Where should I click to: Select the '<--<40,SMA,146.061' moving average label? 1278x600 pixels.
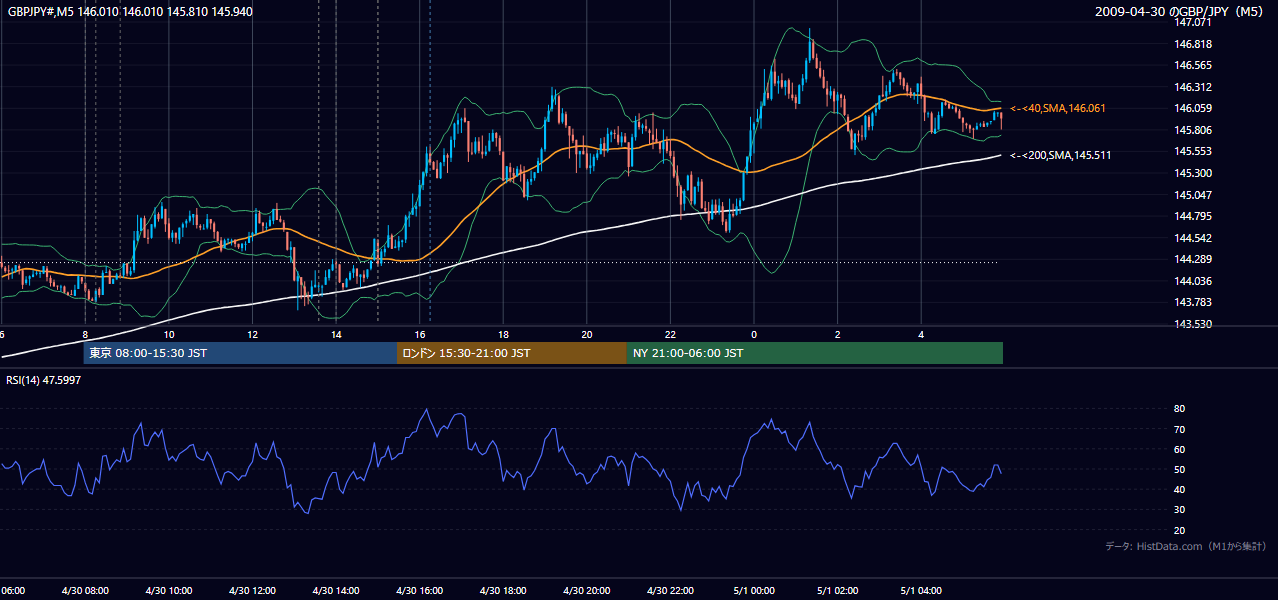pyautogui.click(x=1058, y=108)
